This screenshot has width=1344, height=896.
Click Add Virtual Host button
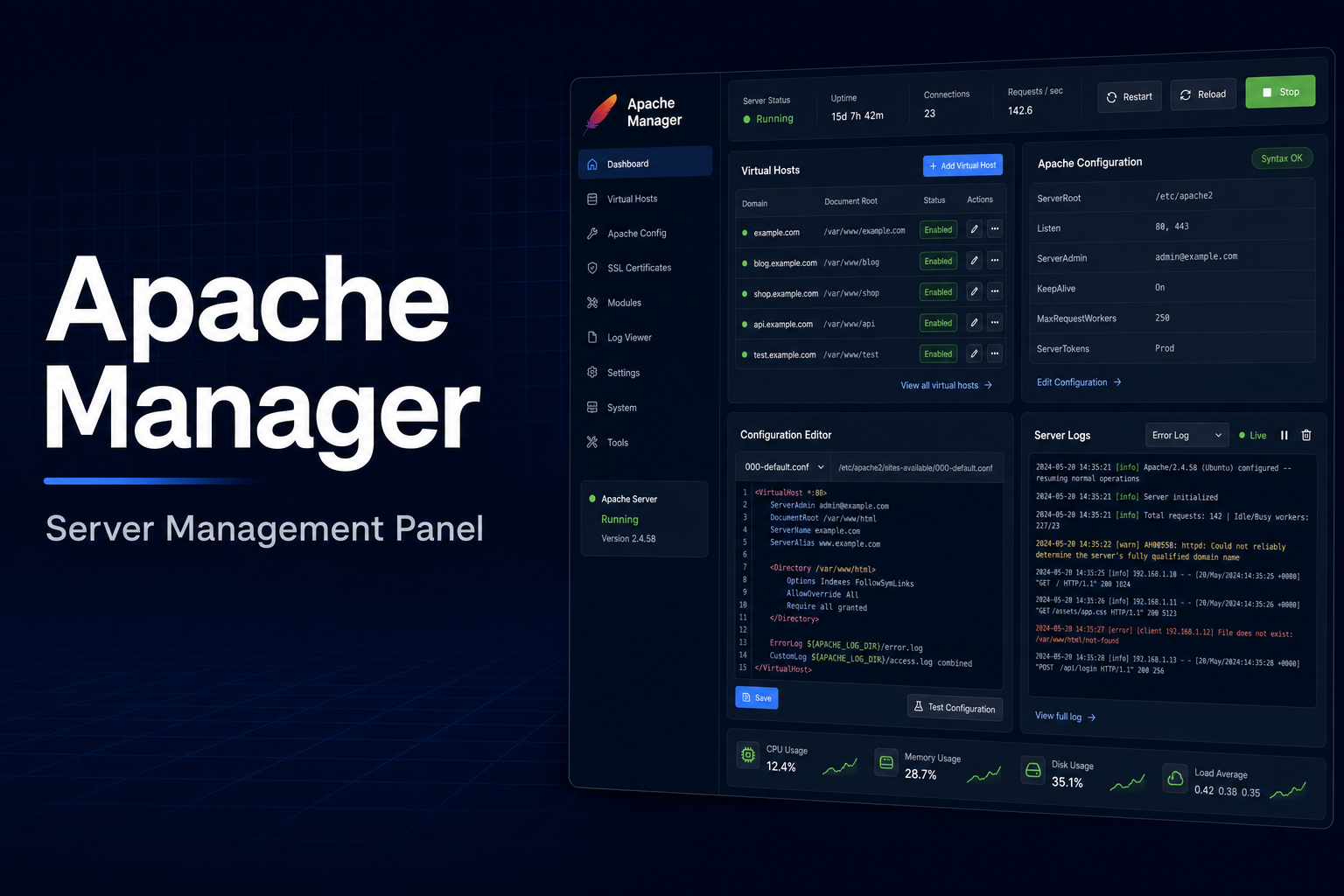pos(962,165)
